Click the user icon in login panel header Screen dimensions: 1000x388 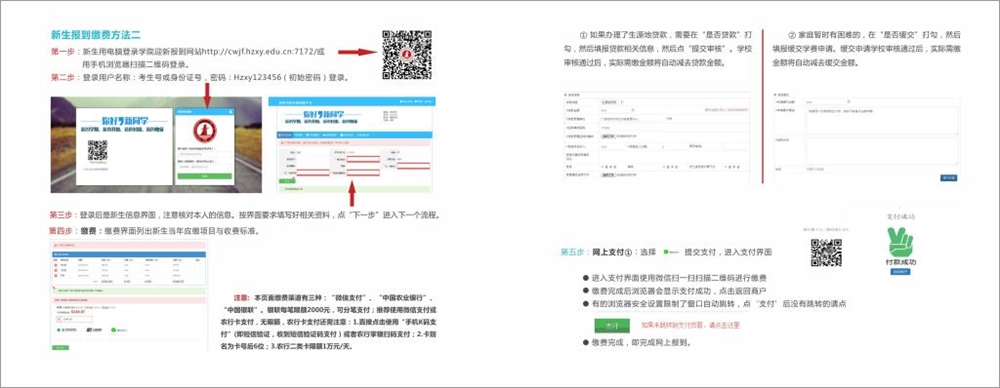pos(230,112)
